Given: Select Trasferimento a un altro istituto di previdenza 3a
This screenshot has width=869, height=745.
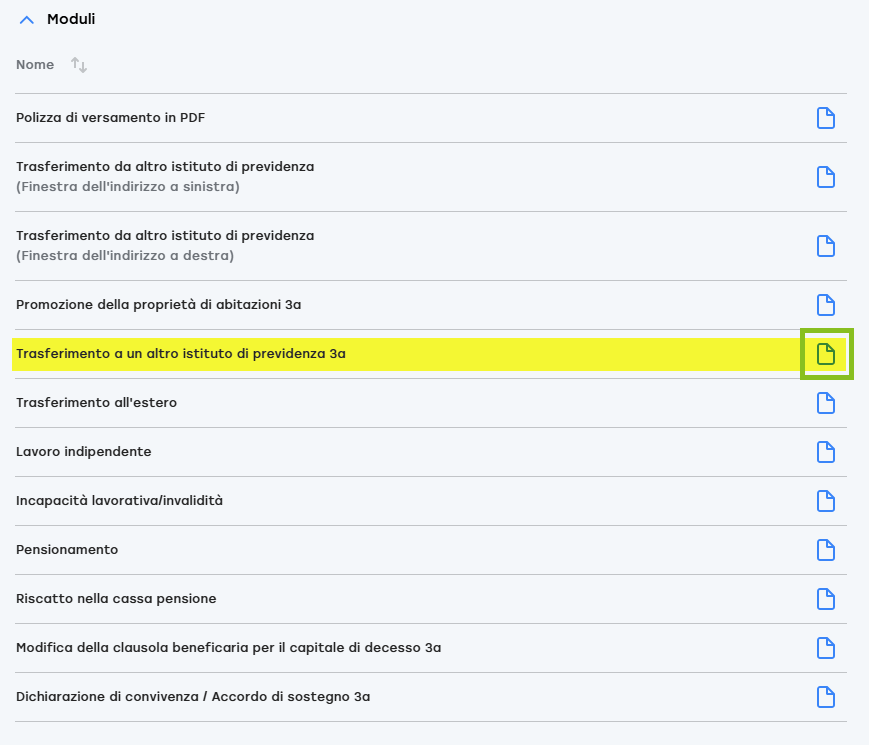Looking at the screenshot, I should point(181,354).
